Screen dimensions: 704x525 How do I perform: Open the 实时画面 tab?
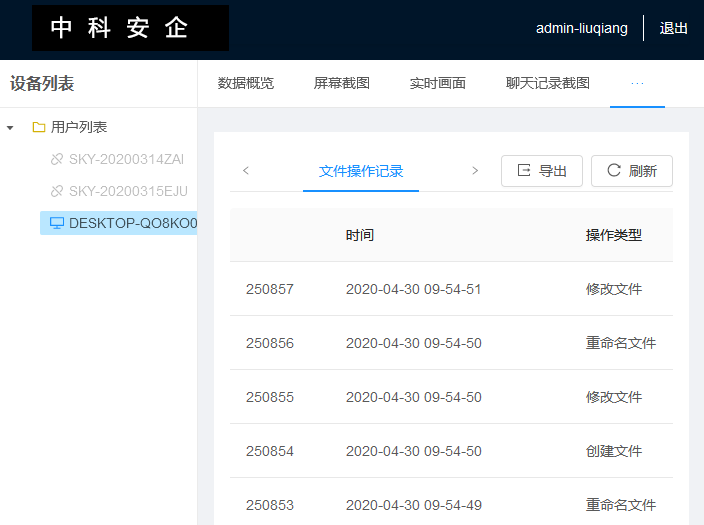coord(438,83)
